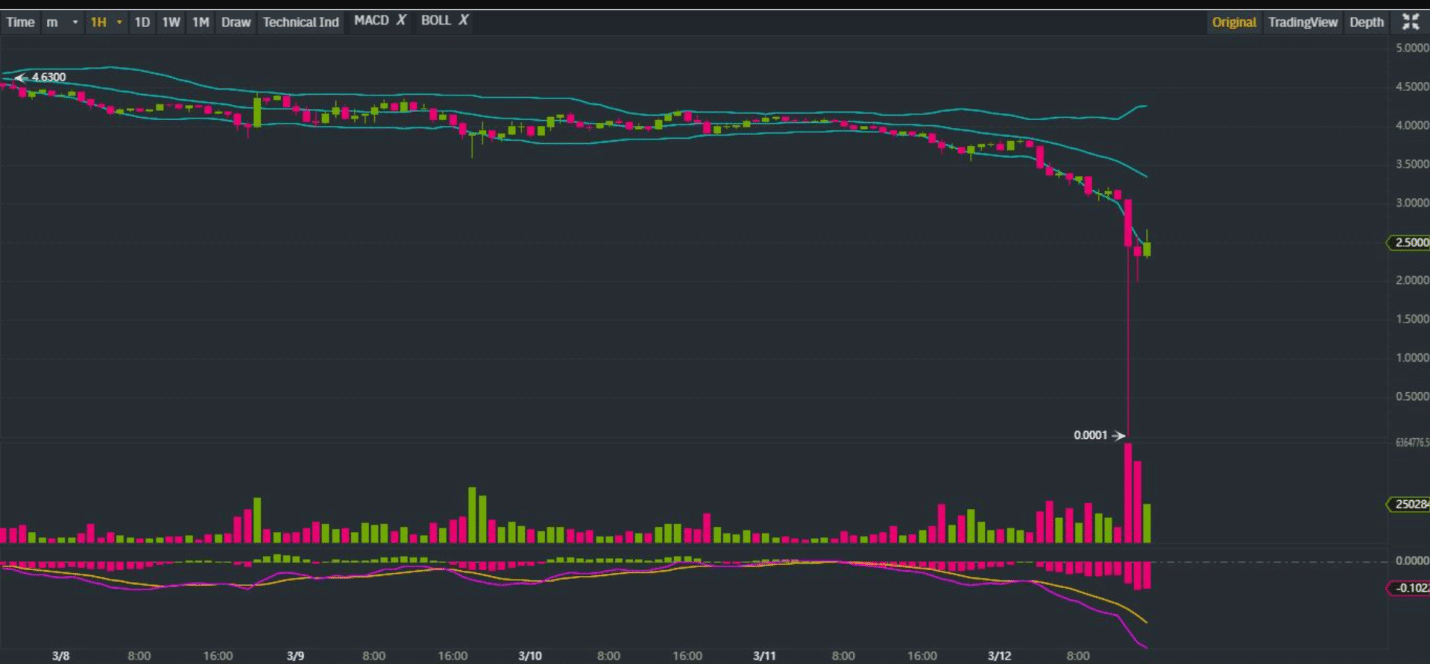
Task: Select the 1M timeframe
Action: (x=201, y=22)
